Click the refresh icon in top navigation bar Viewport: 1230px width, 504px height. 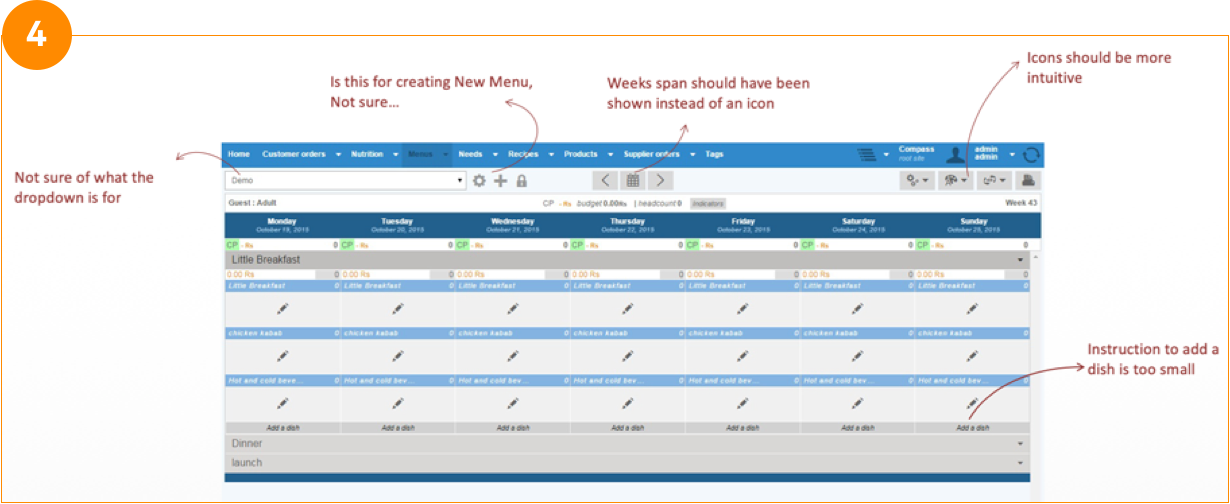coord(1031,155)
